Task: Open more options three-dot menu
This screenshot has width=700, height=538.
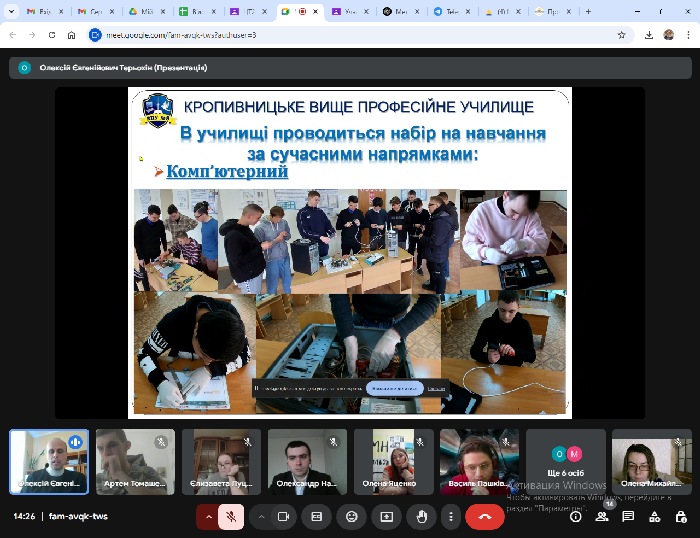Action: click(x=451, y=517)
